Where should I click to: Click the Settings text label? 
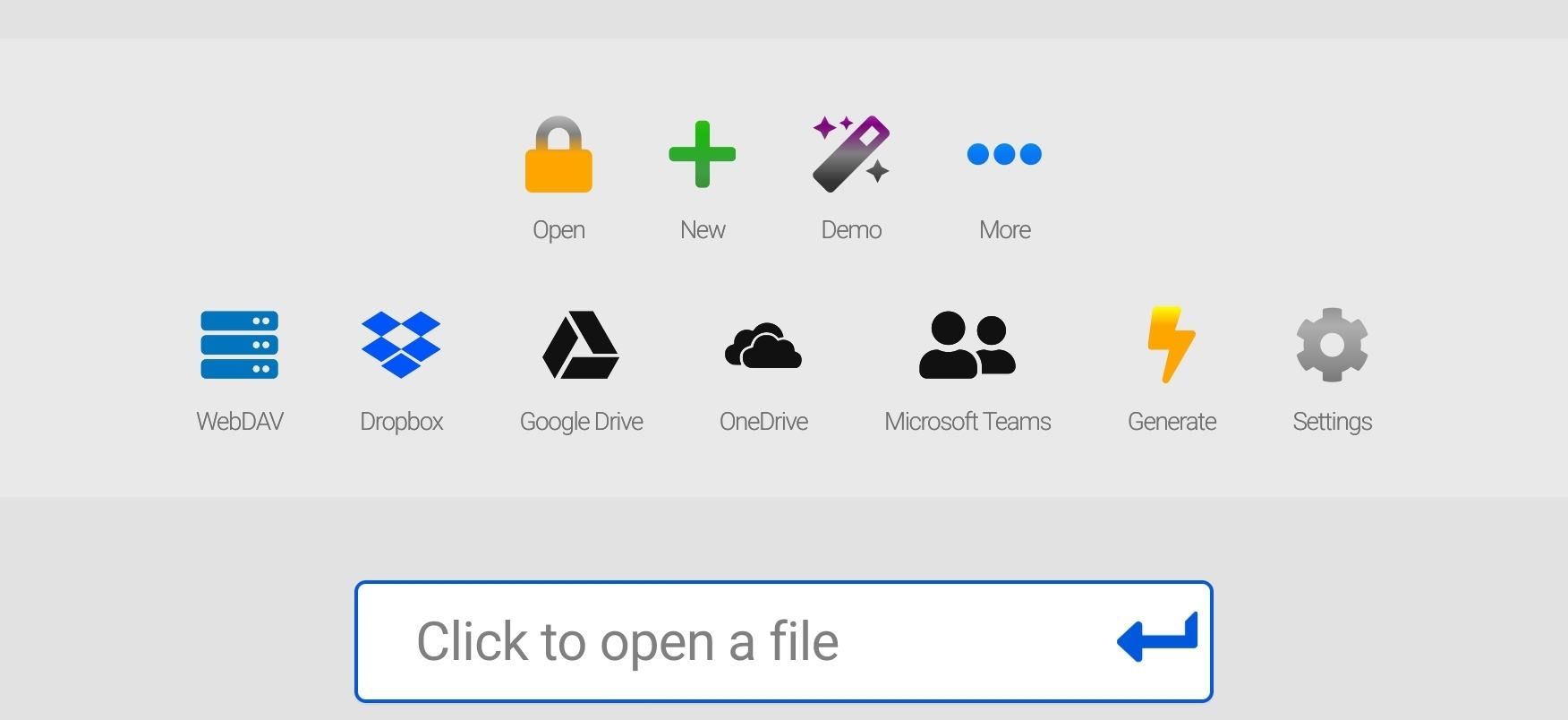pyautogui.click(x=1332, y=422)
